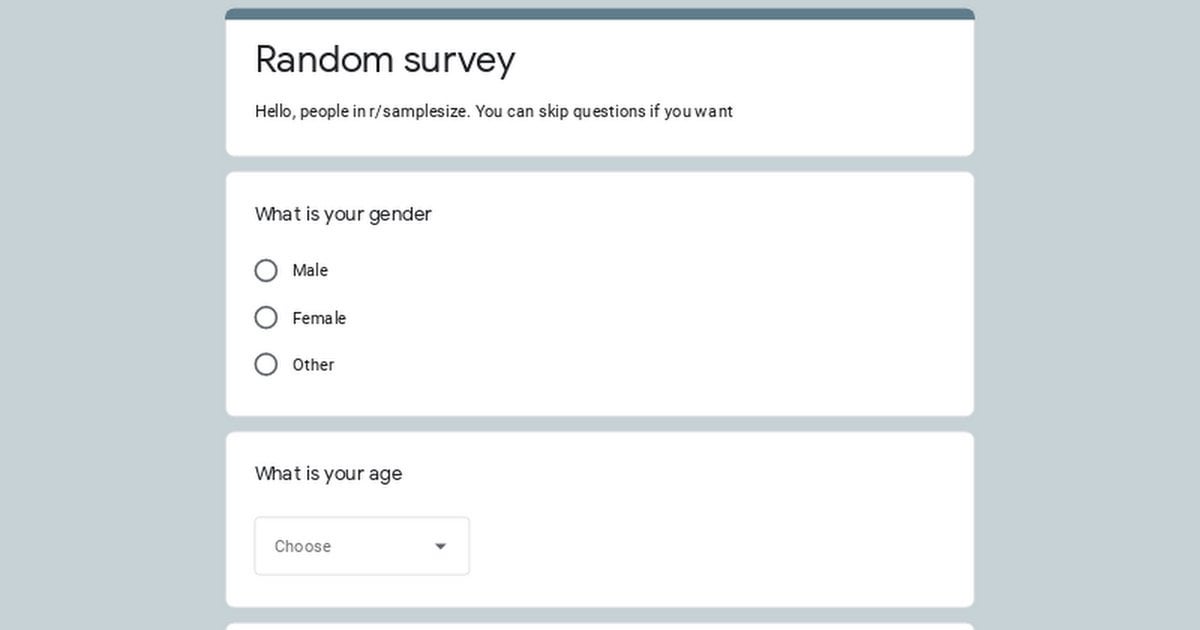Select the Female radio button
Screen dimensions: 1200x630
click(266, 317)
